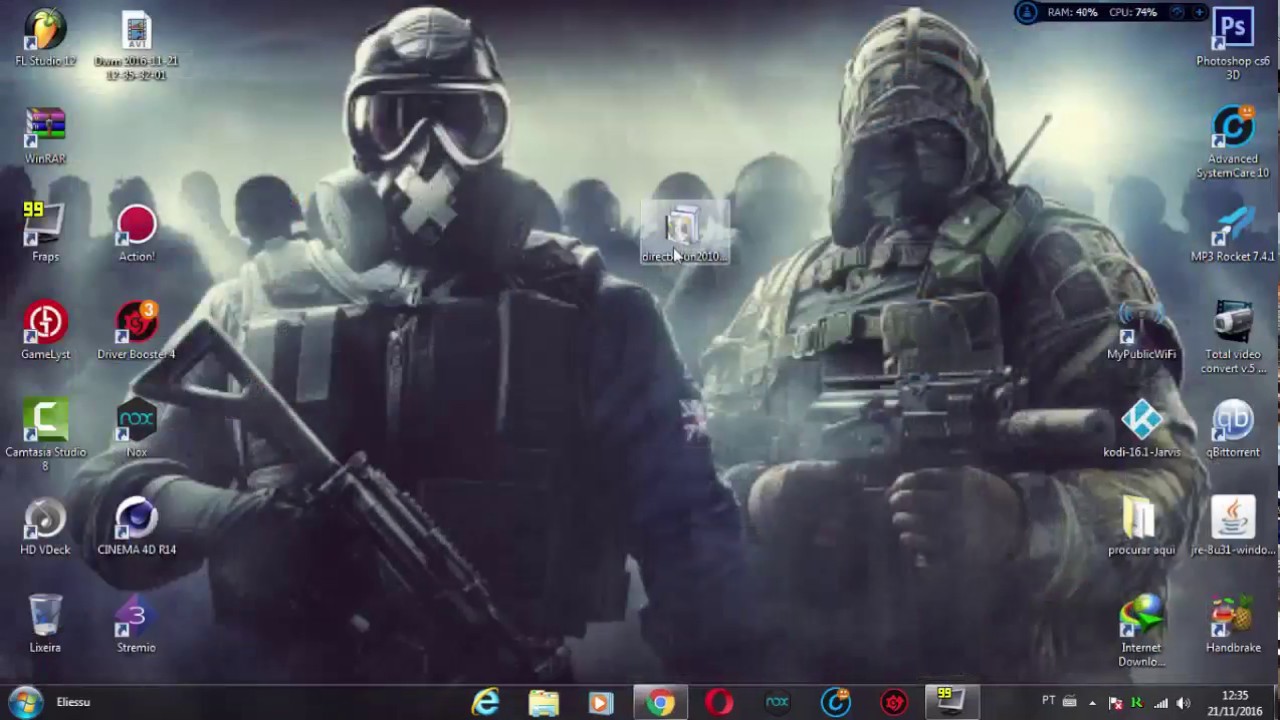
Task: Launch the CINEMA 4D R14 shortcut
Action: [x=137, y=526]
